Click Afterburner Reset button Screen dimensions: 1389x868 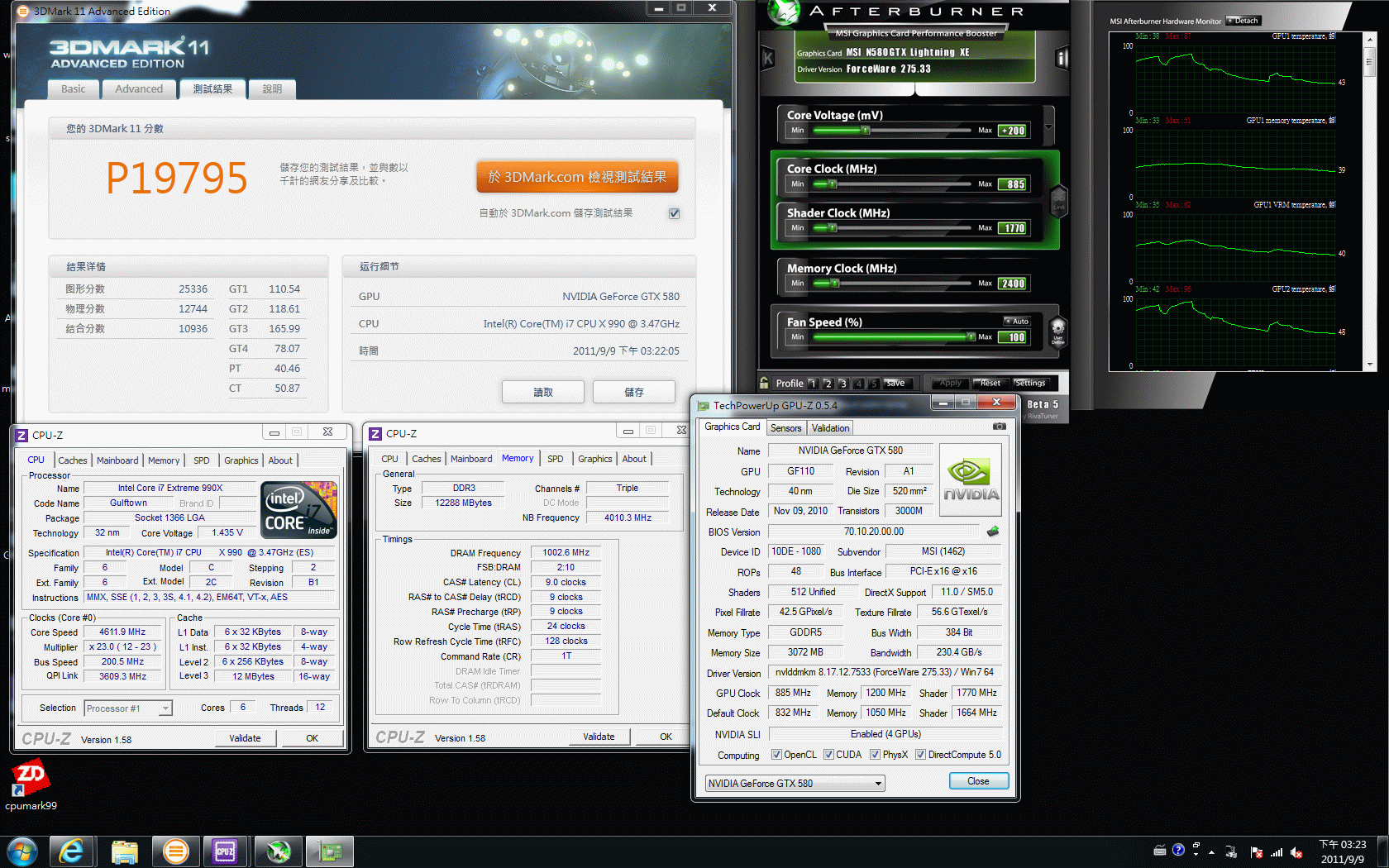point(990,383)
